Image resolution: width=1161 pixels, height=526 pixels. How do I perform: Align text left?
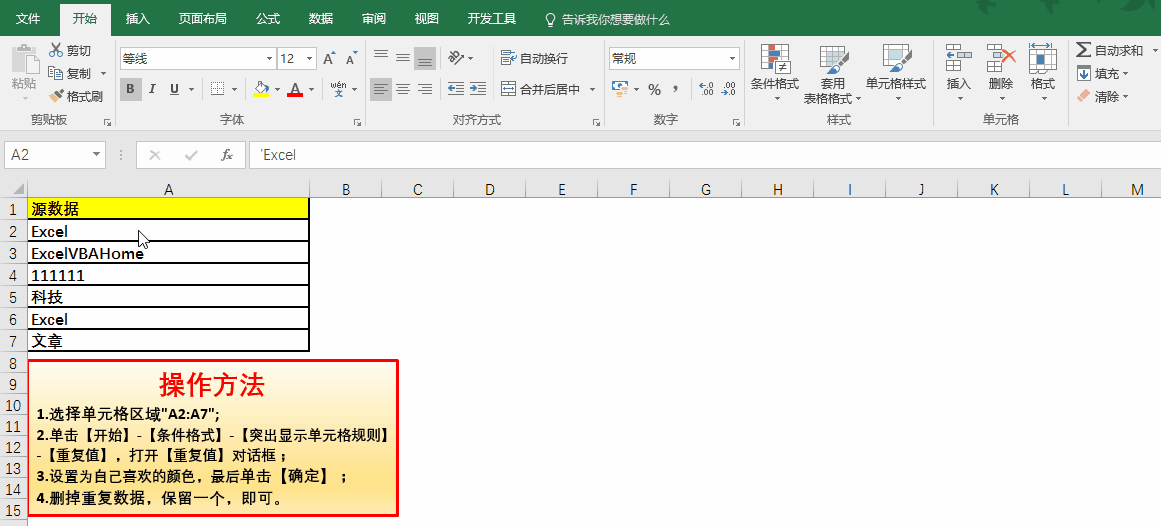pos(381,90)
